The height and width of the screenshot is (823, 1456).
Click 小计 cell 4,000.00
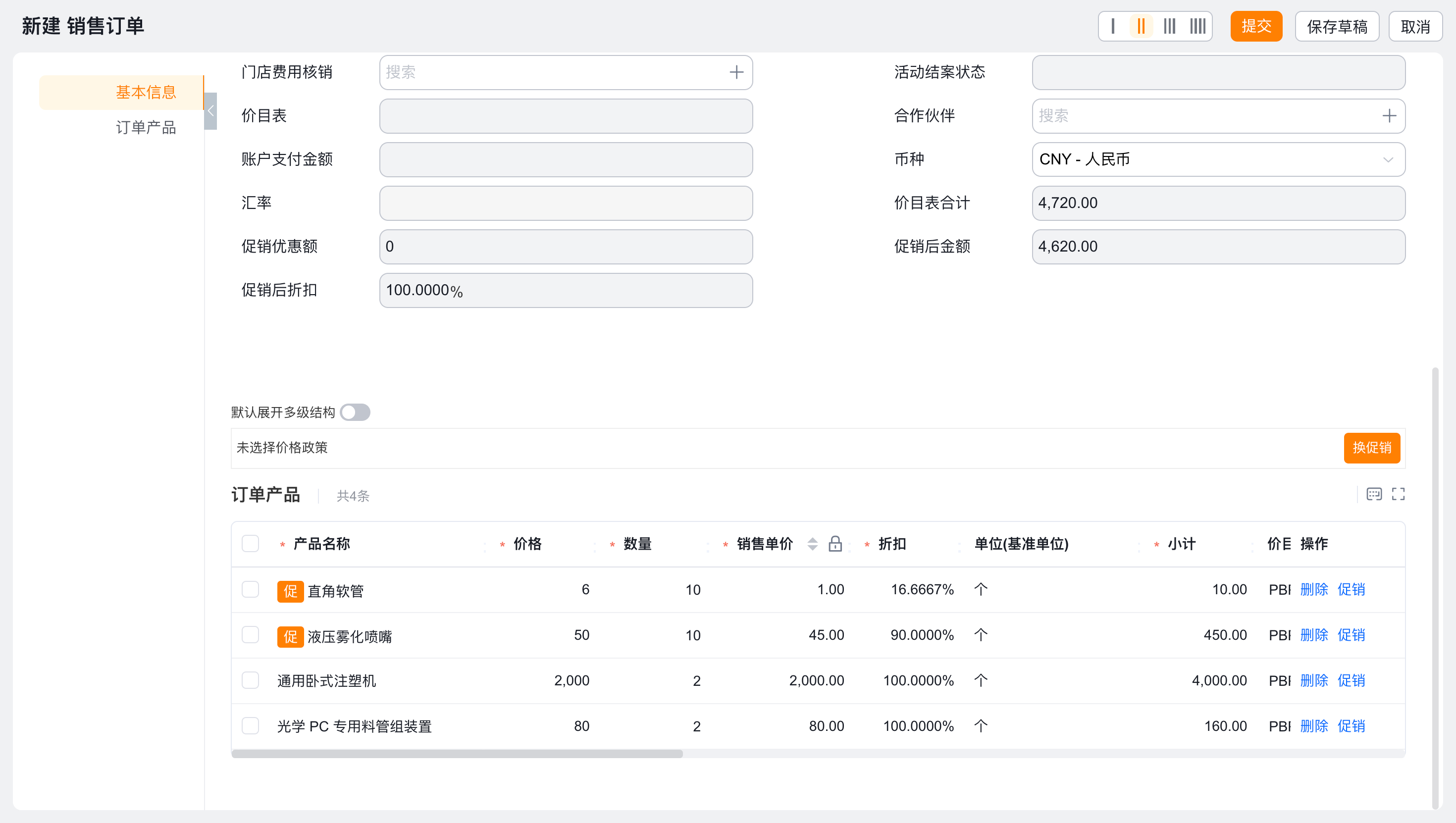point(1219,680)
